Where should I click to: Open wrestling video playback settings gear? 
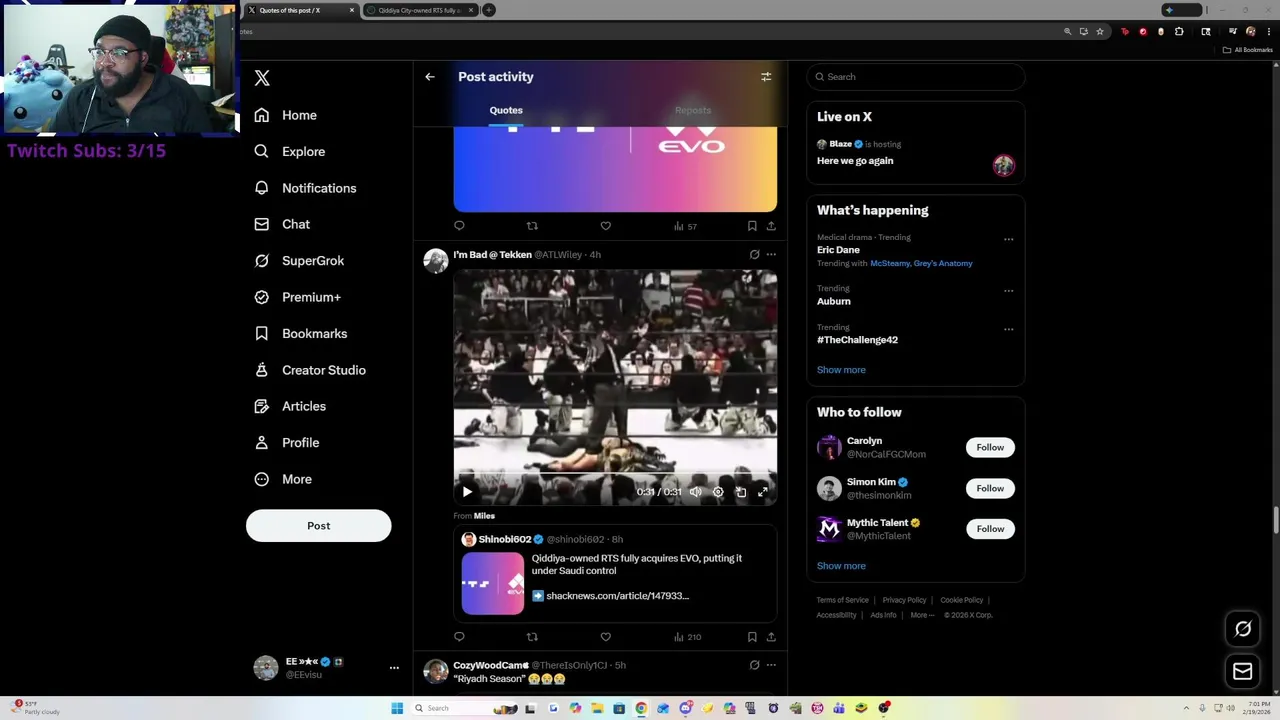click(718, 492)
